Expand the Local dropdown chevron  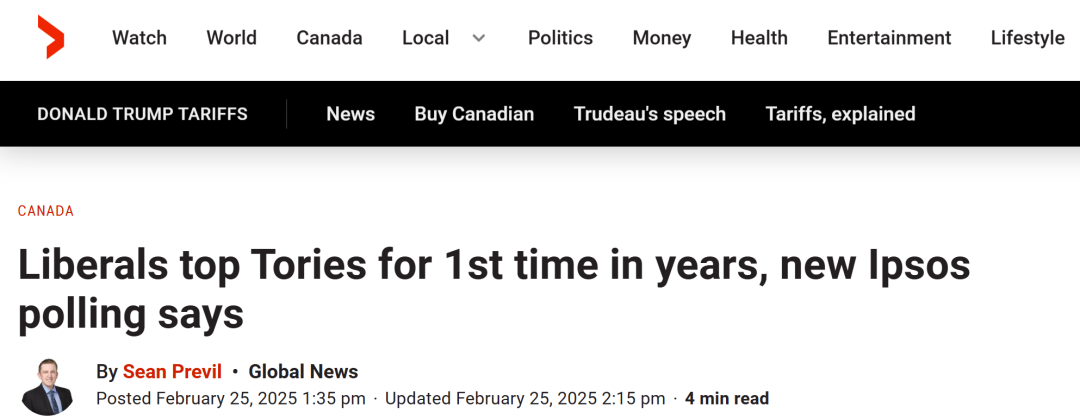479,38
